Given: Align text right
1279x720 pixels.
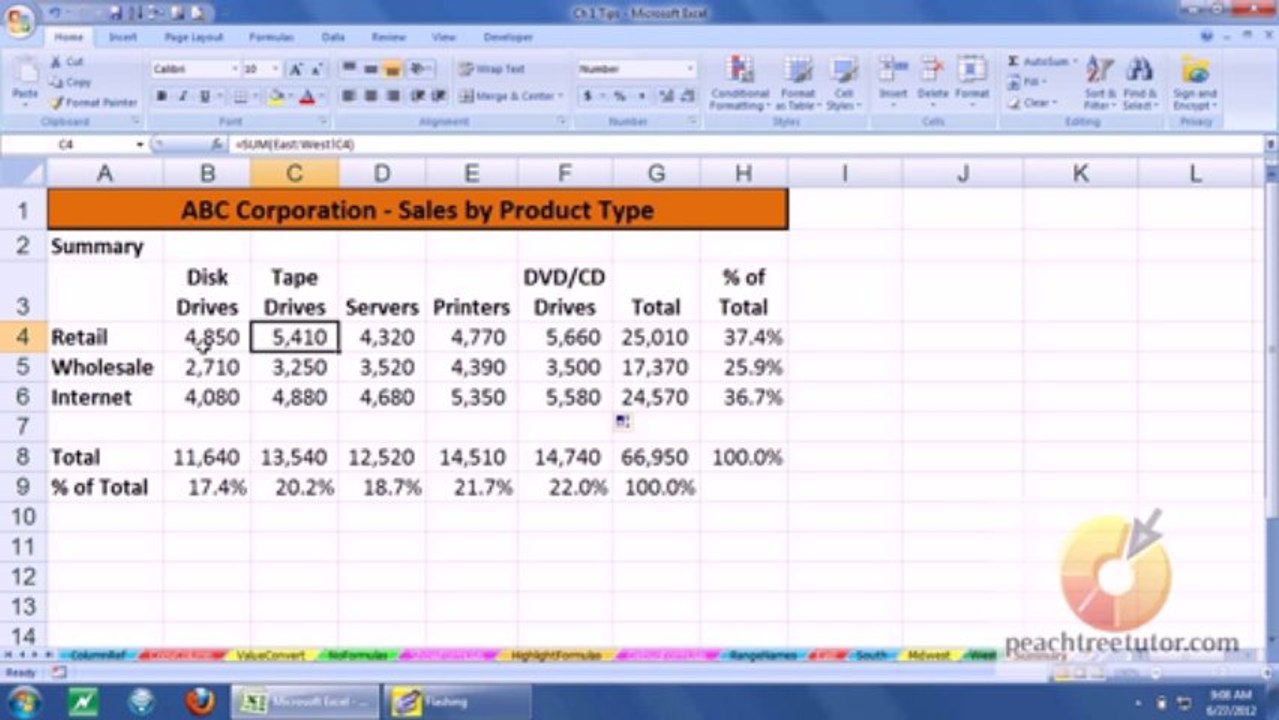Looking at the screenshot, I should pyautogui.click(x=393, y=96).
